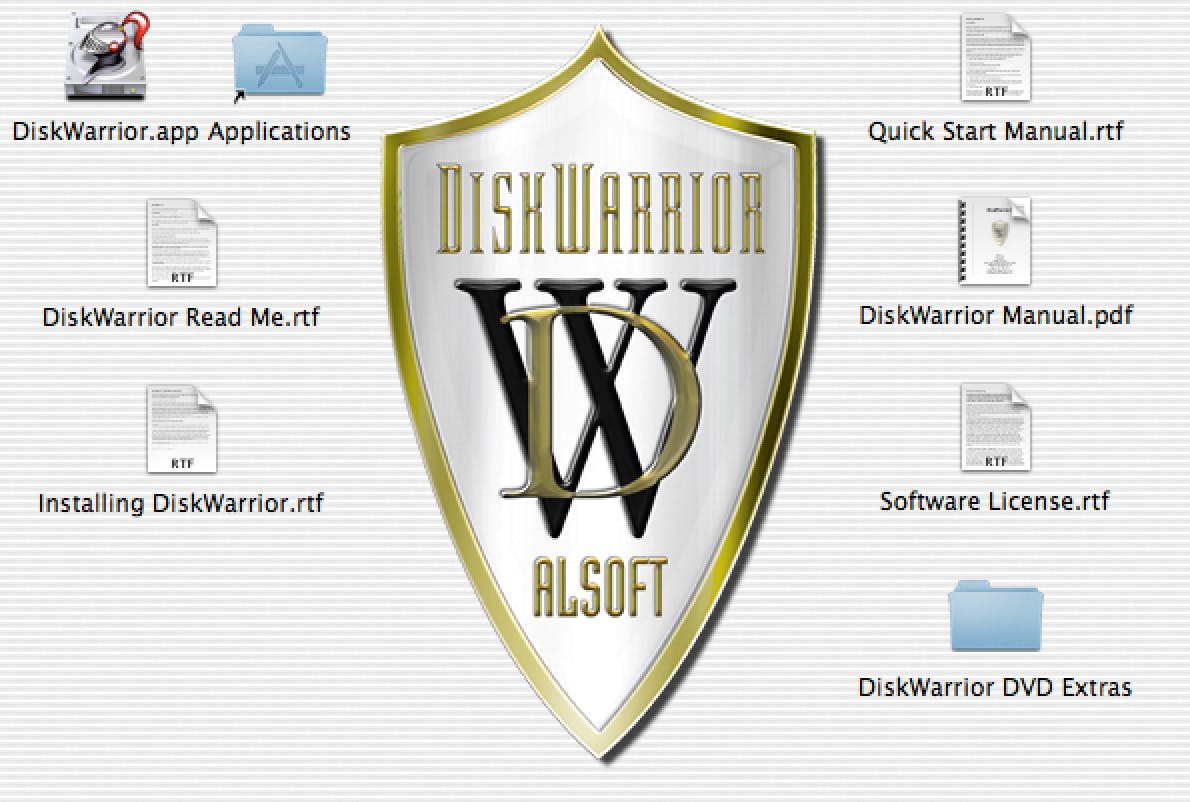Click the "DiskWarrior Read Me.rtf" file name
The height and width of the screenshot is (802, 1190).
(x=181, y=317)
